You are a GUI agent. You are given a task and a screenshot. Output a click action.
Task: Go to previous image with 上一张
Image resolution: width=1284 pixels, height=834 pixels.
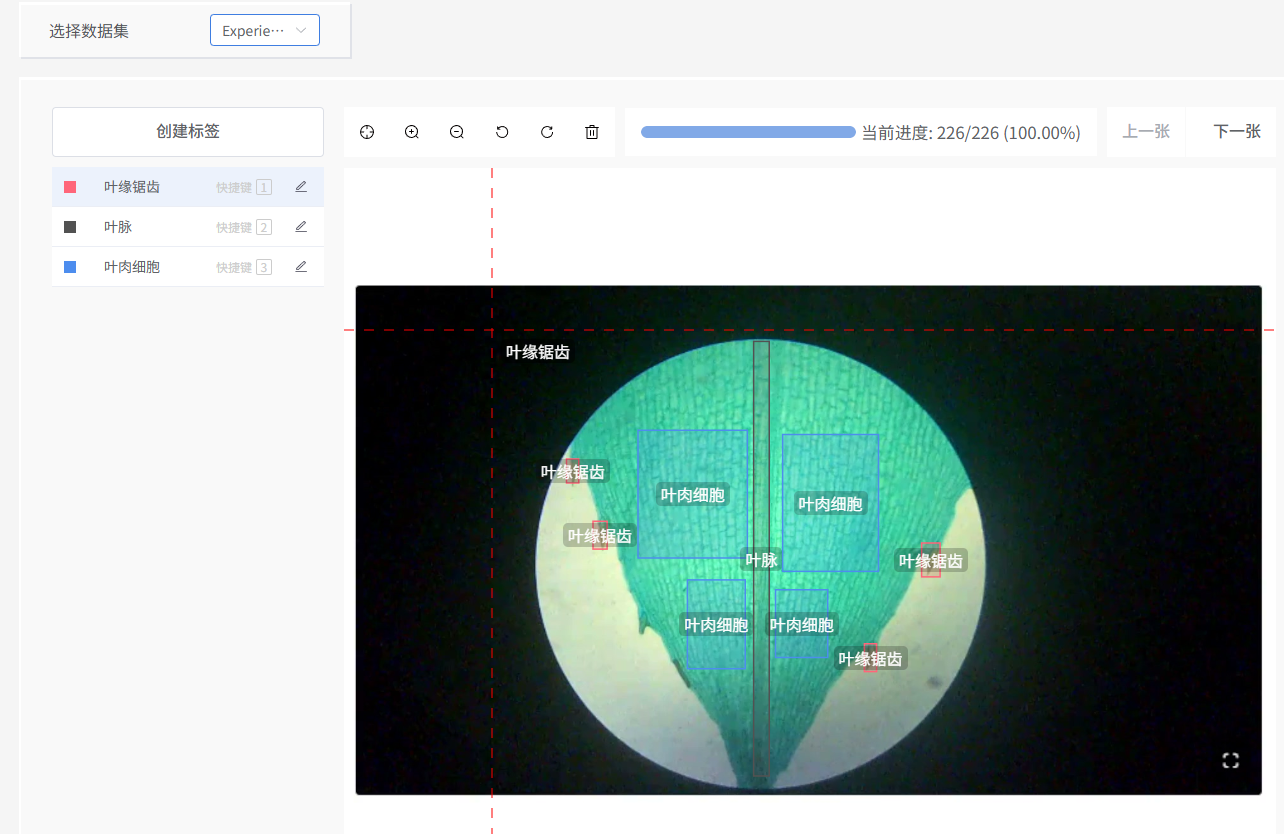pos(1146,132)
